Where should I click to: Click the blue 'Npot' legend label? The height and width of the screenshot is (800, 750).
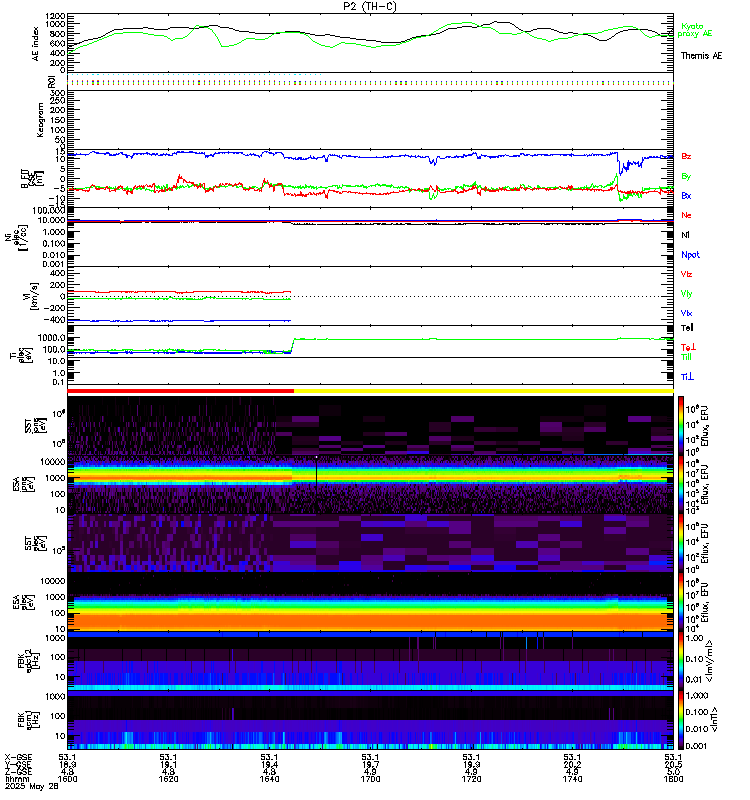690,255
